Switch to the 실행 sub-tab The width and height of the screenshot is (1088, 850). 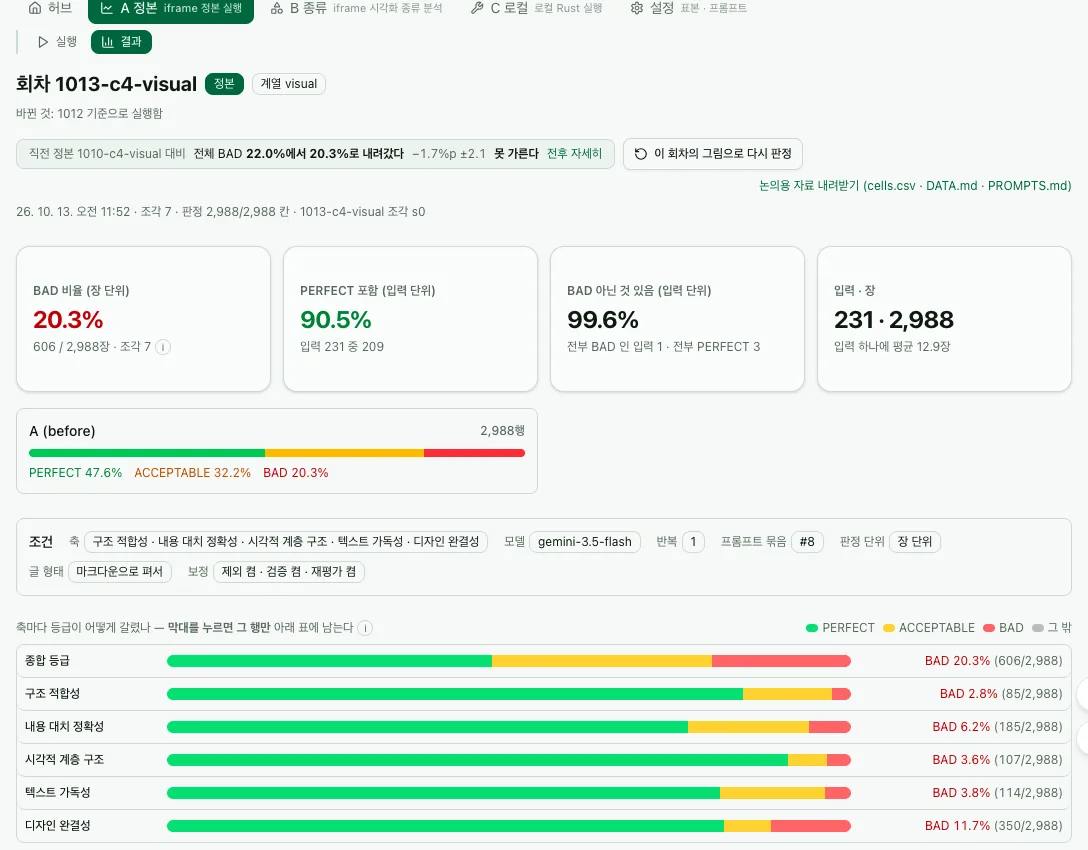(57, 42)
